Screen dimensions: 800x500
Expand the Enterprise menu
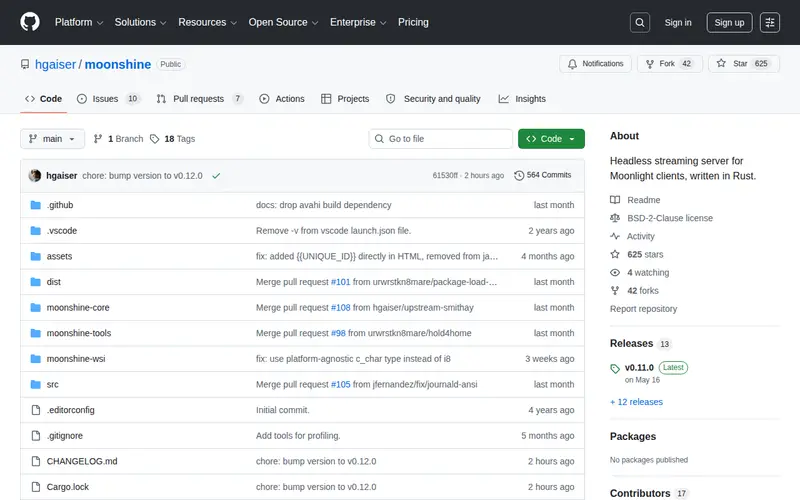click(358, 22)
